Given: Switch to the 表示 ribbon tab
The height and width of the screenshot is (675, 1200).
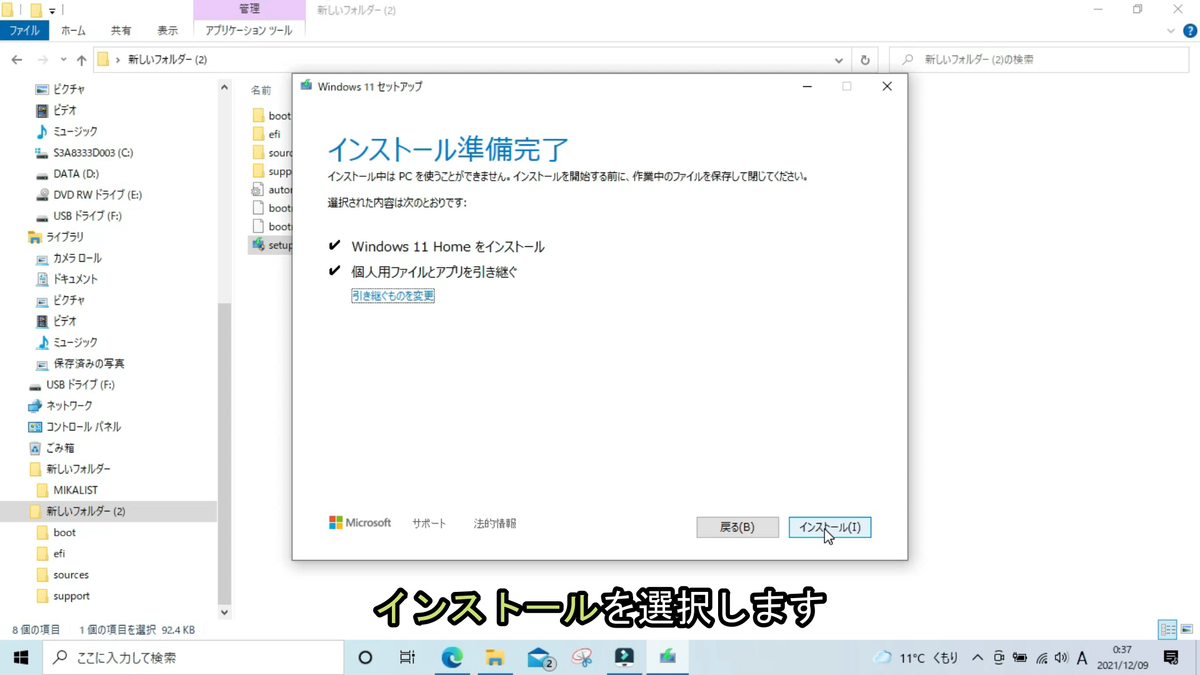Looking at the screenshot, I should pos(167,31).
